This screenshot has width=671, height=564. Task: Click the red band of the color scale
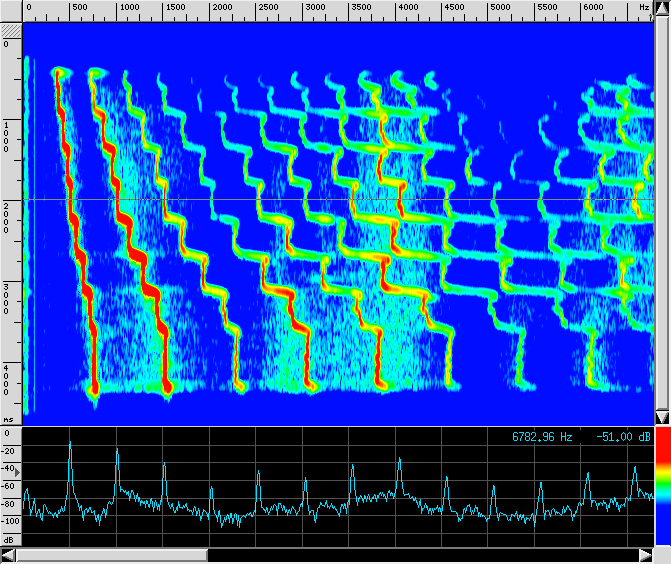tap(662, 448)
